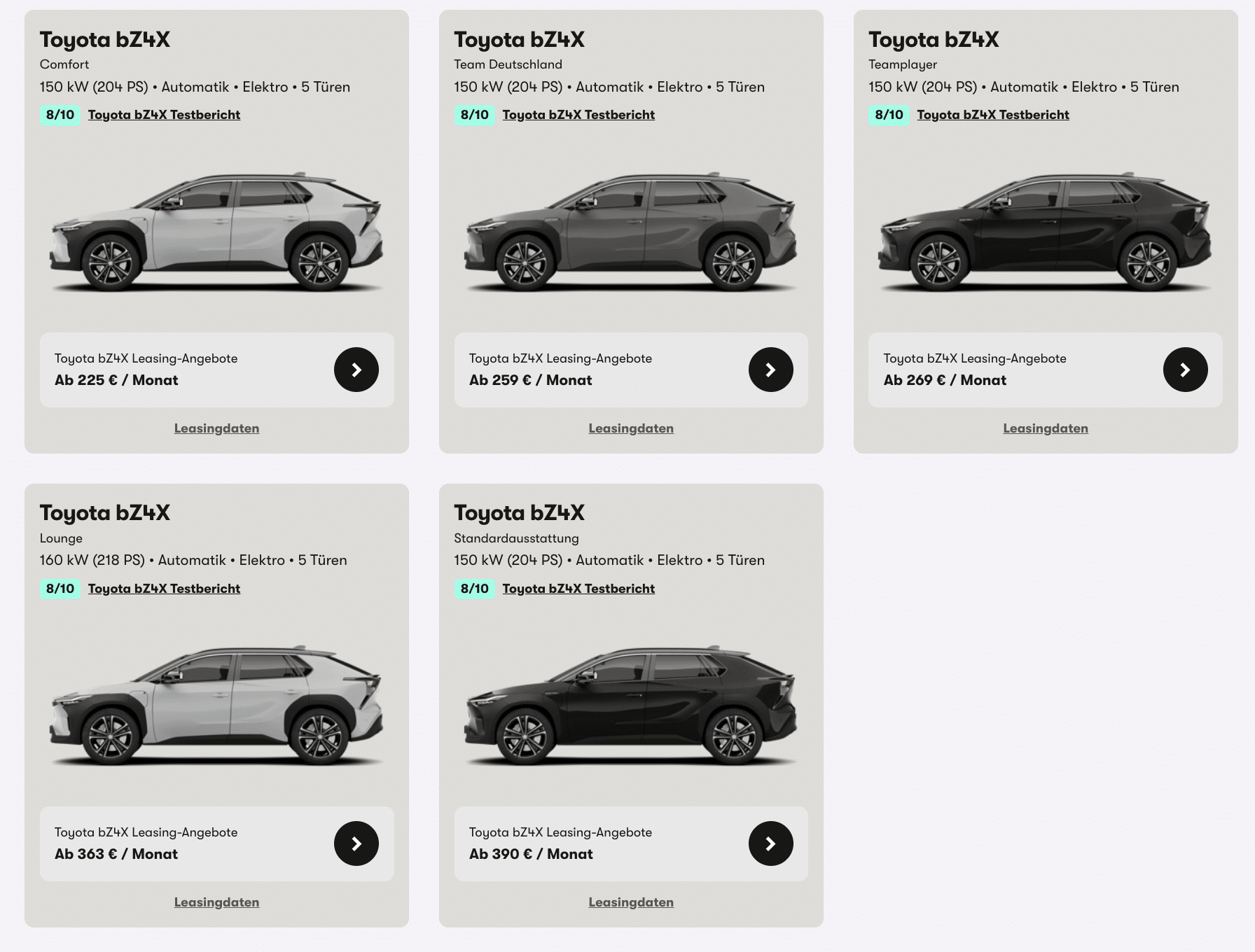The image size is (1255, 952).
Task: Open arrow button for Teamplayer leasing offer
Action: (x=1186, y=370)
